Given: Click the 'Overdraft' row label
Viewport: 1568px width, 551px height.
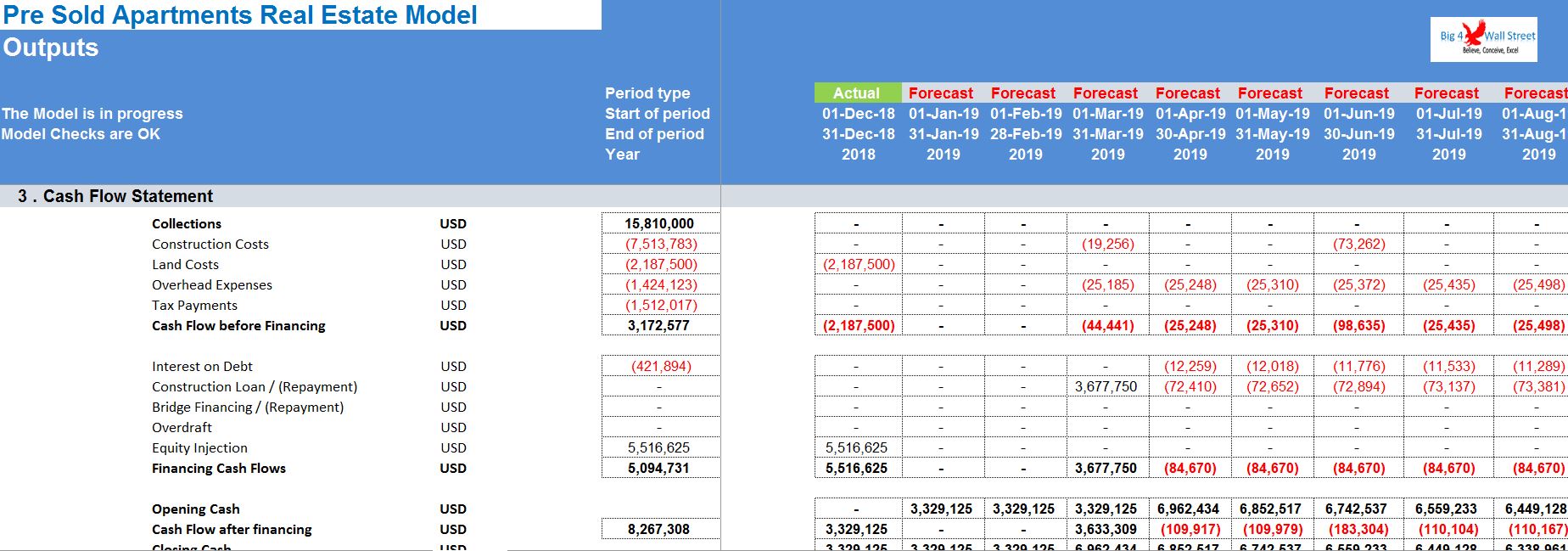Looking at the screenshot, I should coord(182,427).
